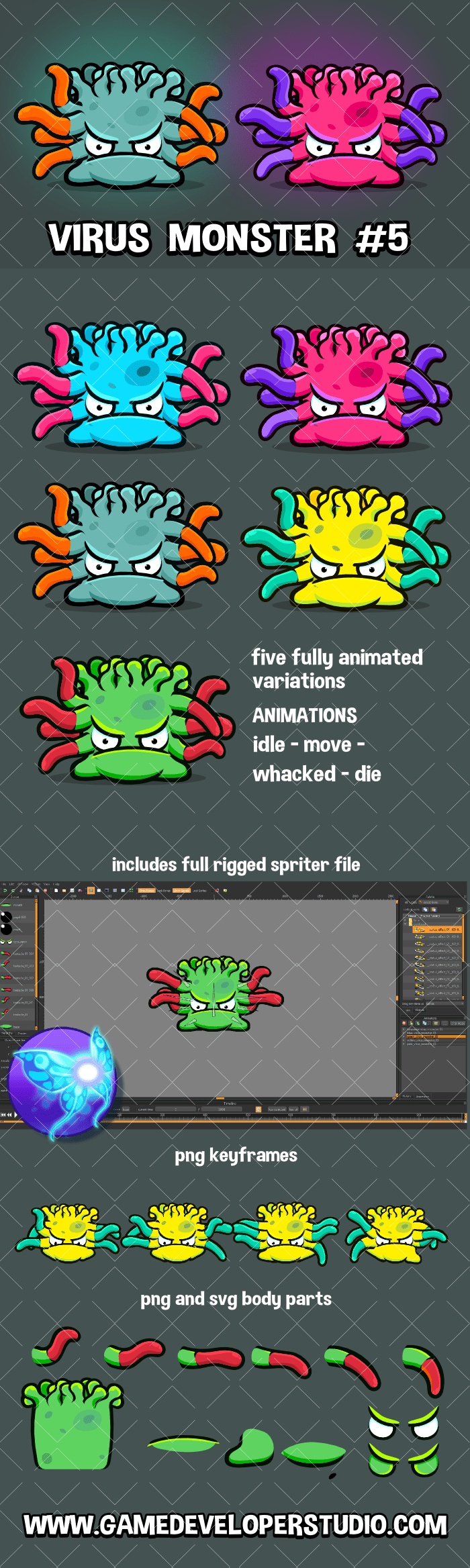Expand the pink_virus_monster_05 entity
This screenshot has width=470, height=1568.
(x=404, y=1044)
